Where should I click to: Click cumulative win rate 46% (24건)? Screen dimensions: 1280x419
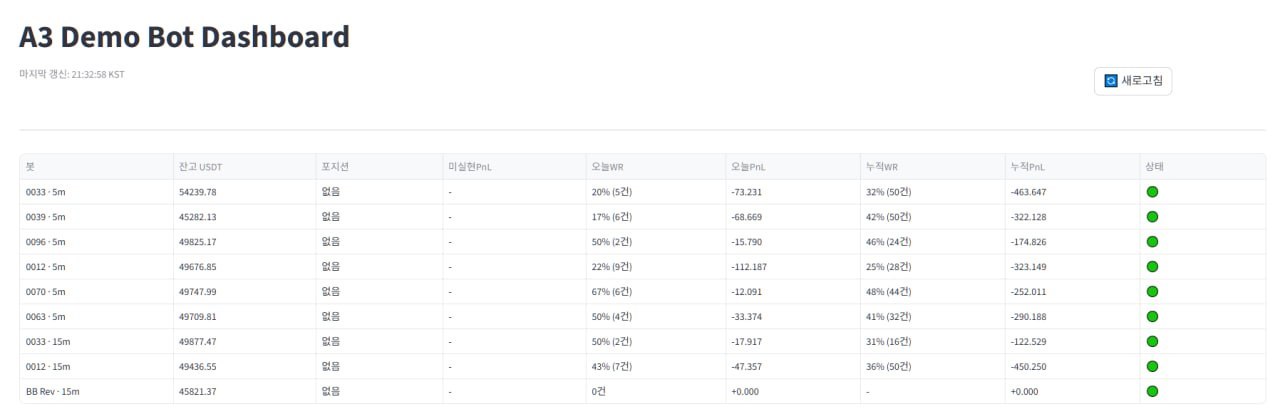[x=890, y=242]
